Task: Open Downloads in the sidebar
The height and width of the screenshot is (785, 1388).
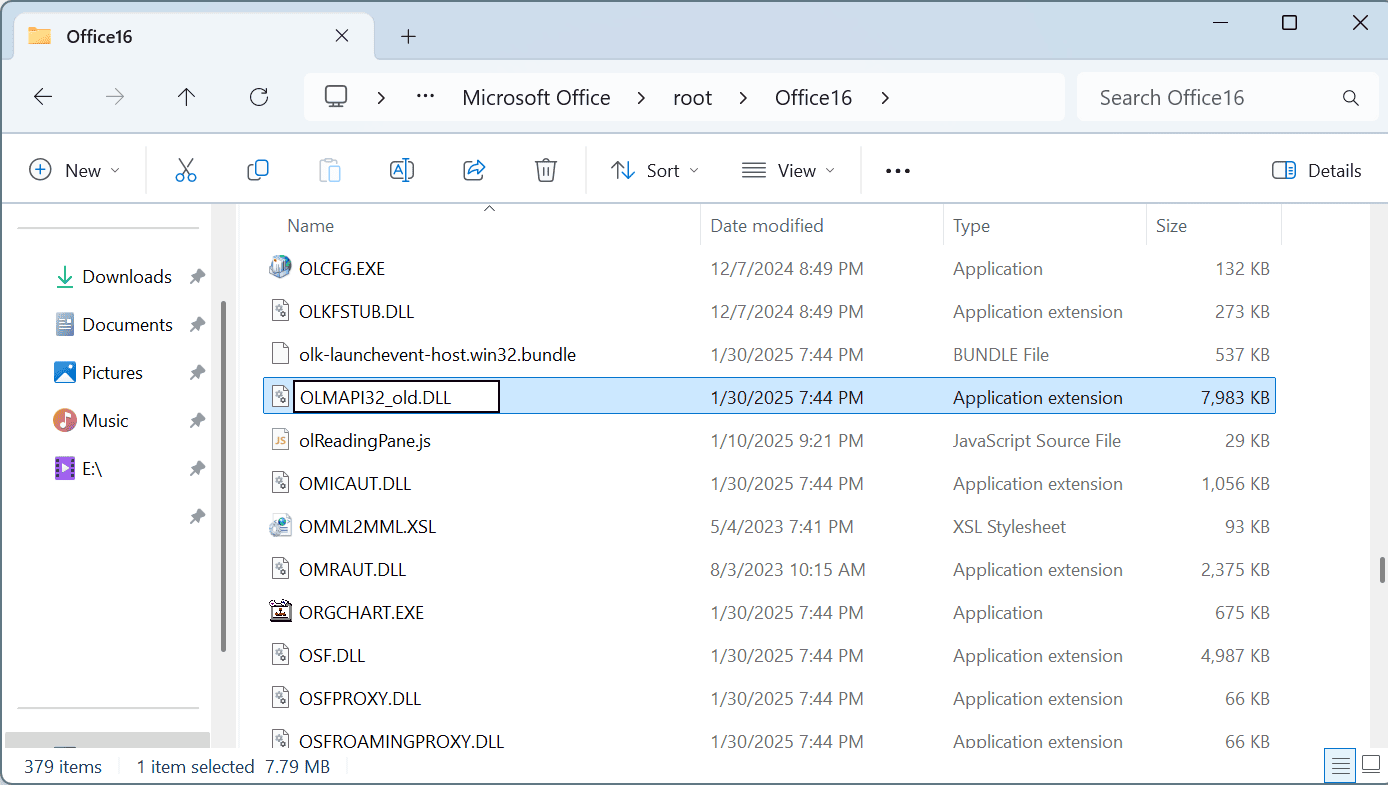Action: tap(127, 277)
